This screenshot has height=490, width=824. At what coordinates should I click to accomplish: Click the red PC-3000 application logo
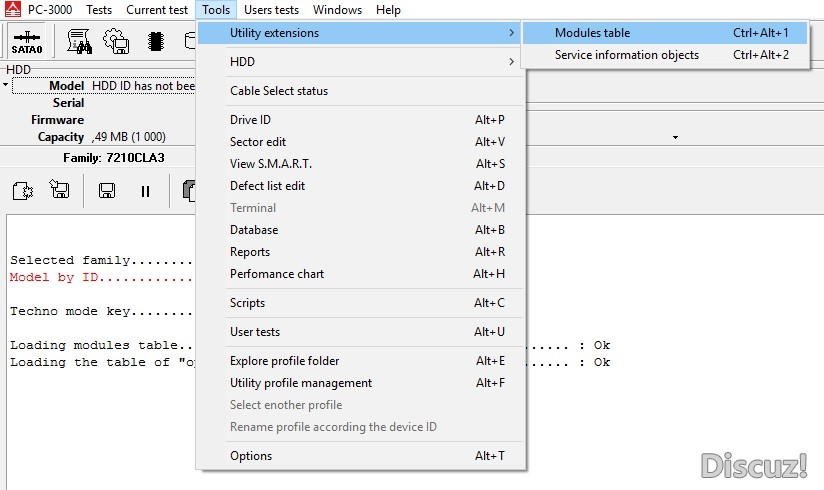coord(13,9)
